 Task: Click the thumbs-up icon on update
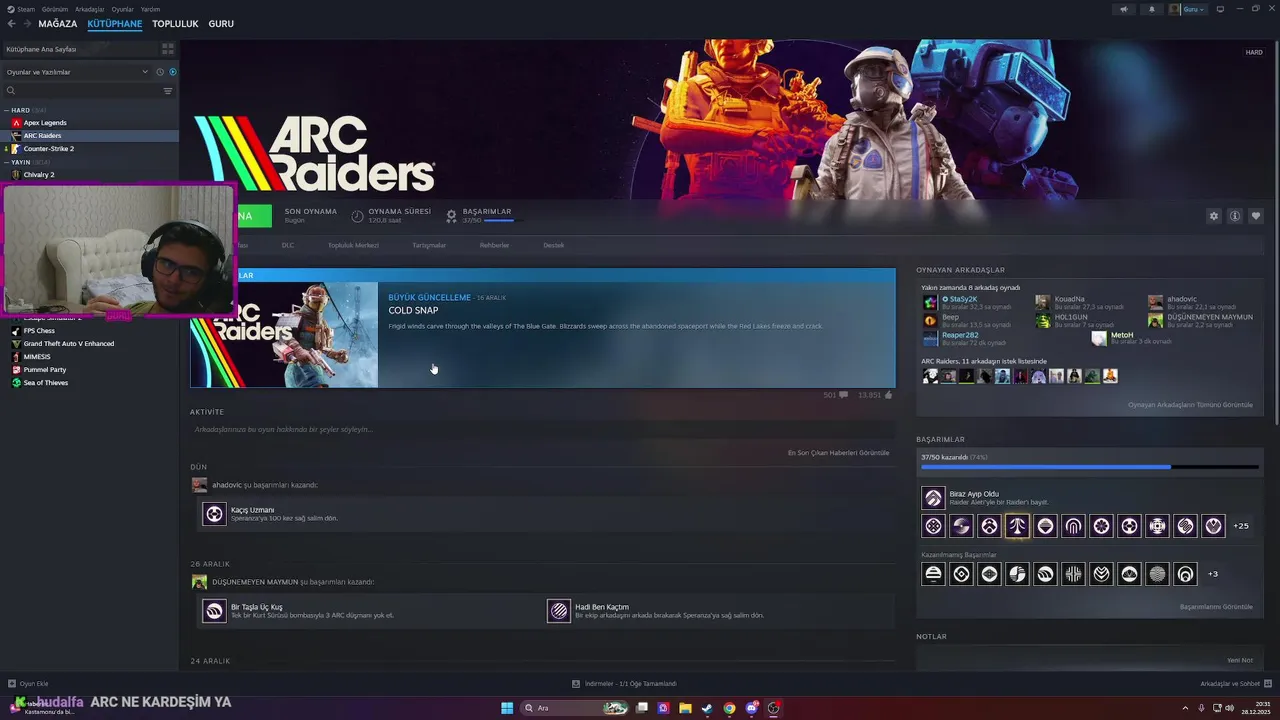point(888,395)
